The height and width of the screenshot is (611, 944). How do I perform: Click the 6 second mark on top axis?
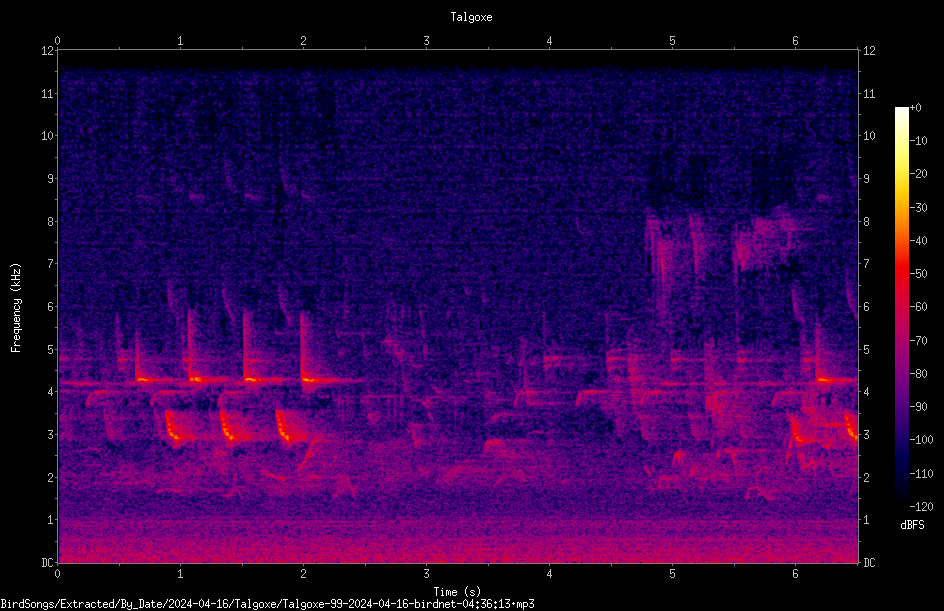coord(795,41)
